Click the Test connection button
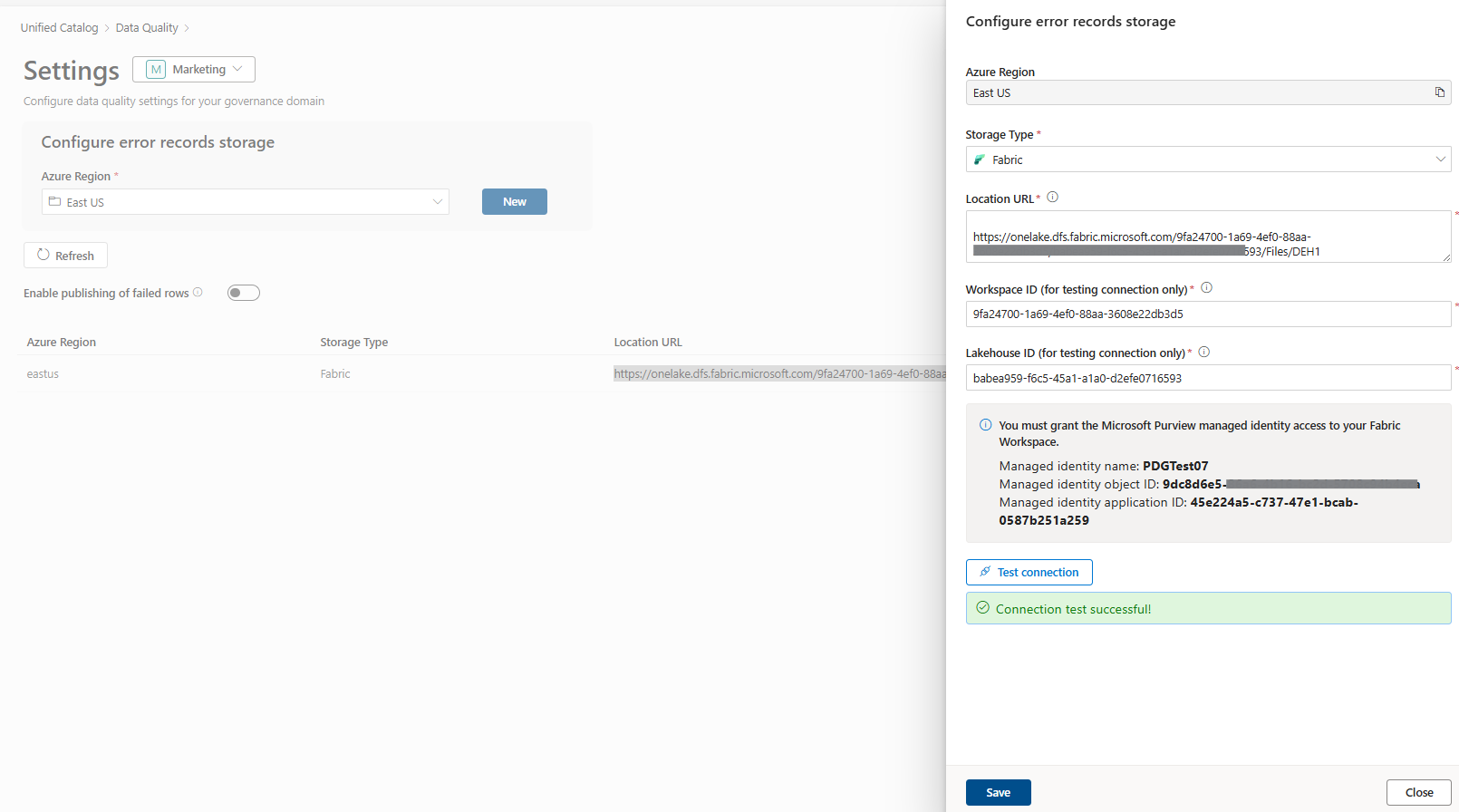 point(1029,572)
